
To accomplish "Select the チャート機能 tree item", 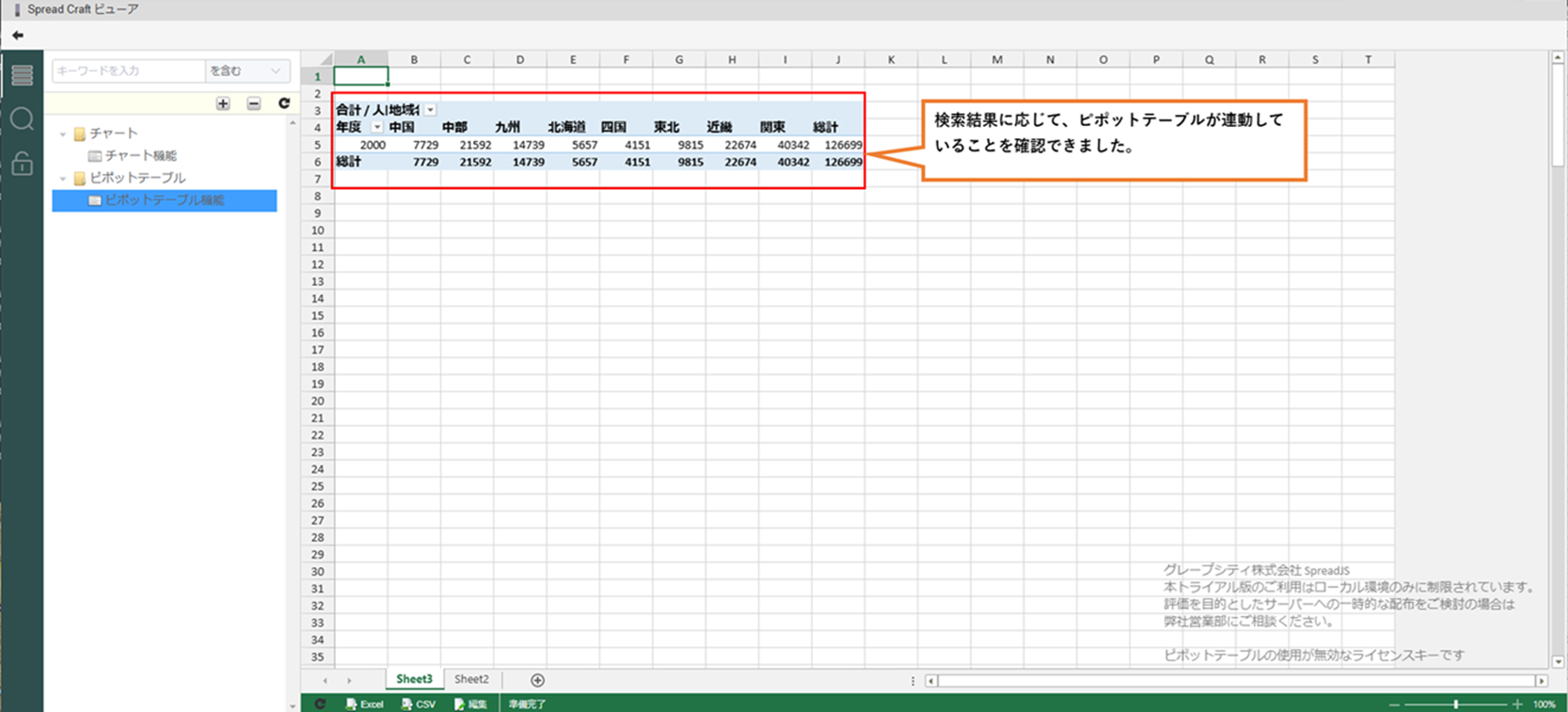I will 140,155.
